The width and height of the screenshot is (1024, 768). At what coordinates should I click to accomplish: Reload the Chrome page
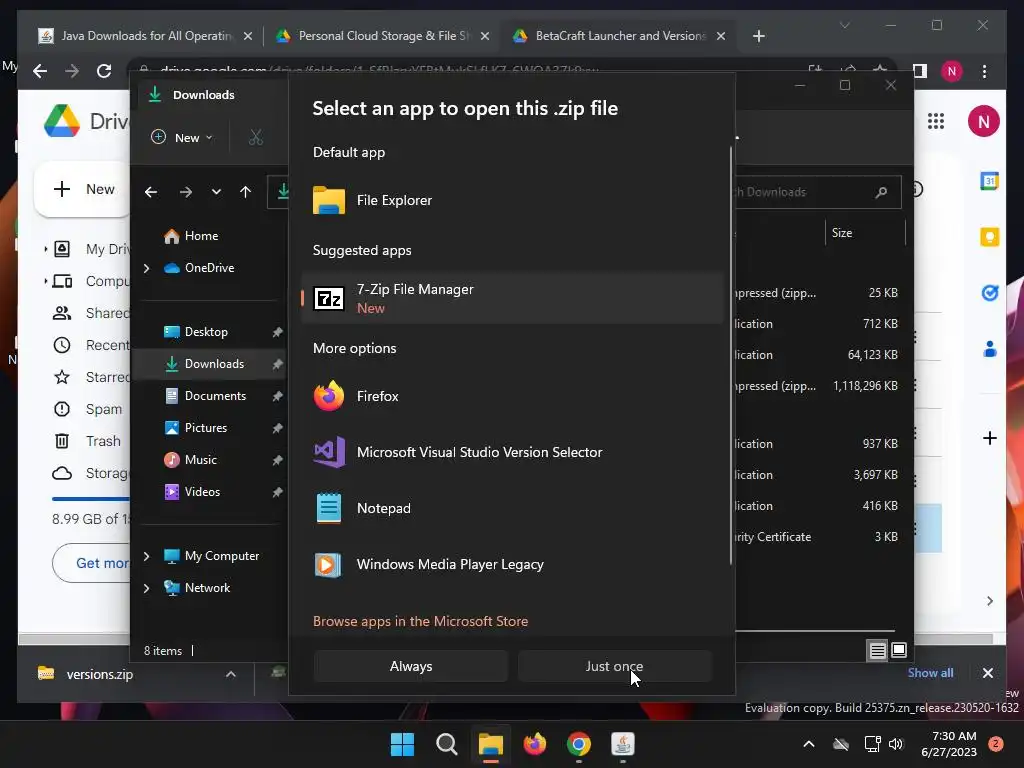pyautogui.click(x=104, y=71)
